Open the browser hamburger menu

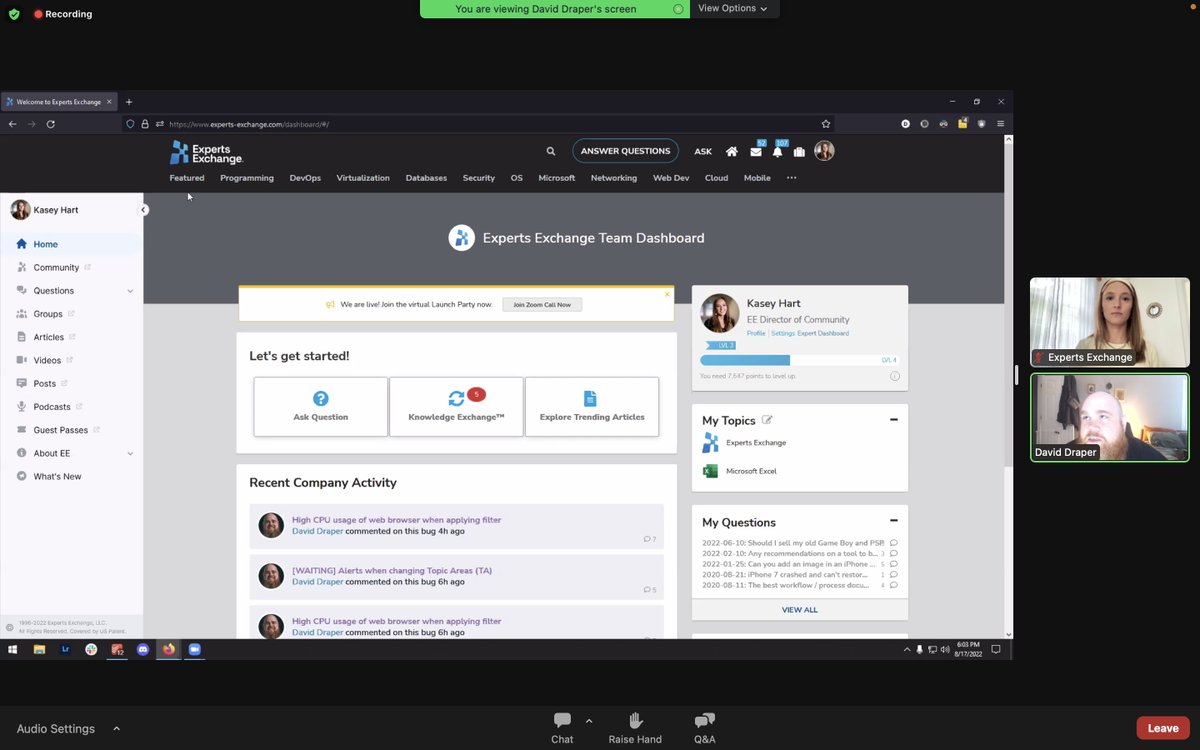point(1000,124)
